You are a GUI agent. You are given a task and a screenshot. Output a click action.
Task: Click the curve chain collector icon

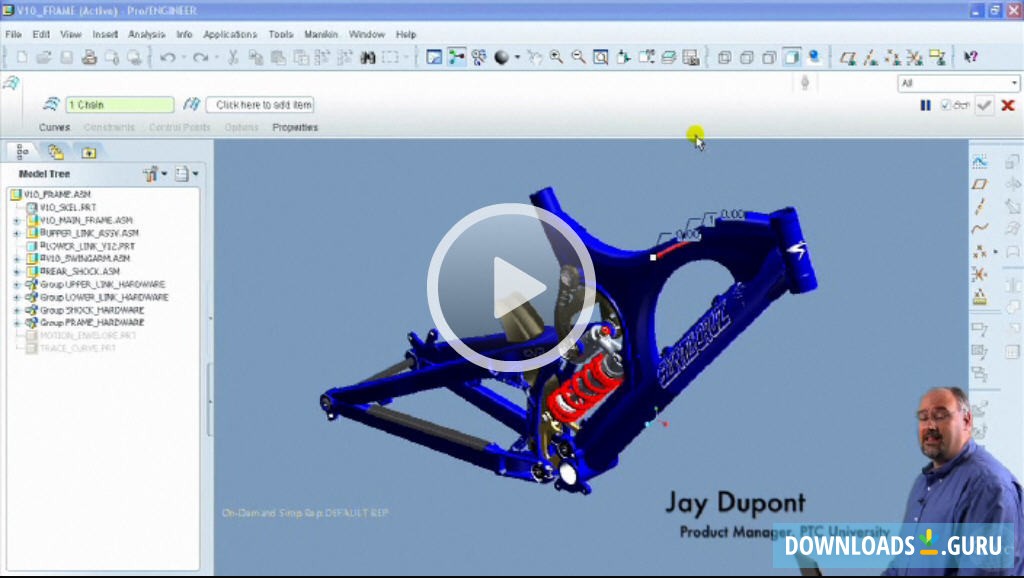[52, 104]
